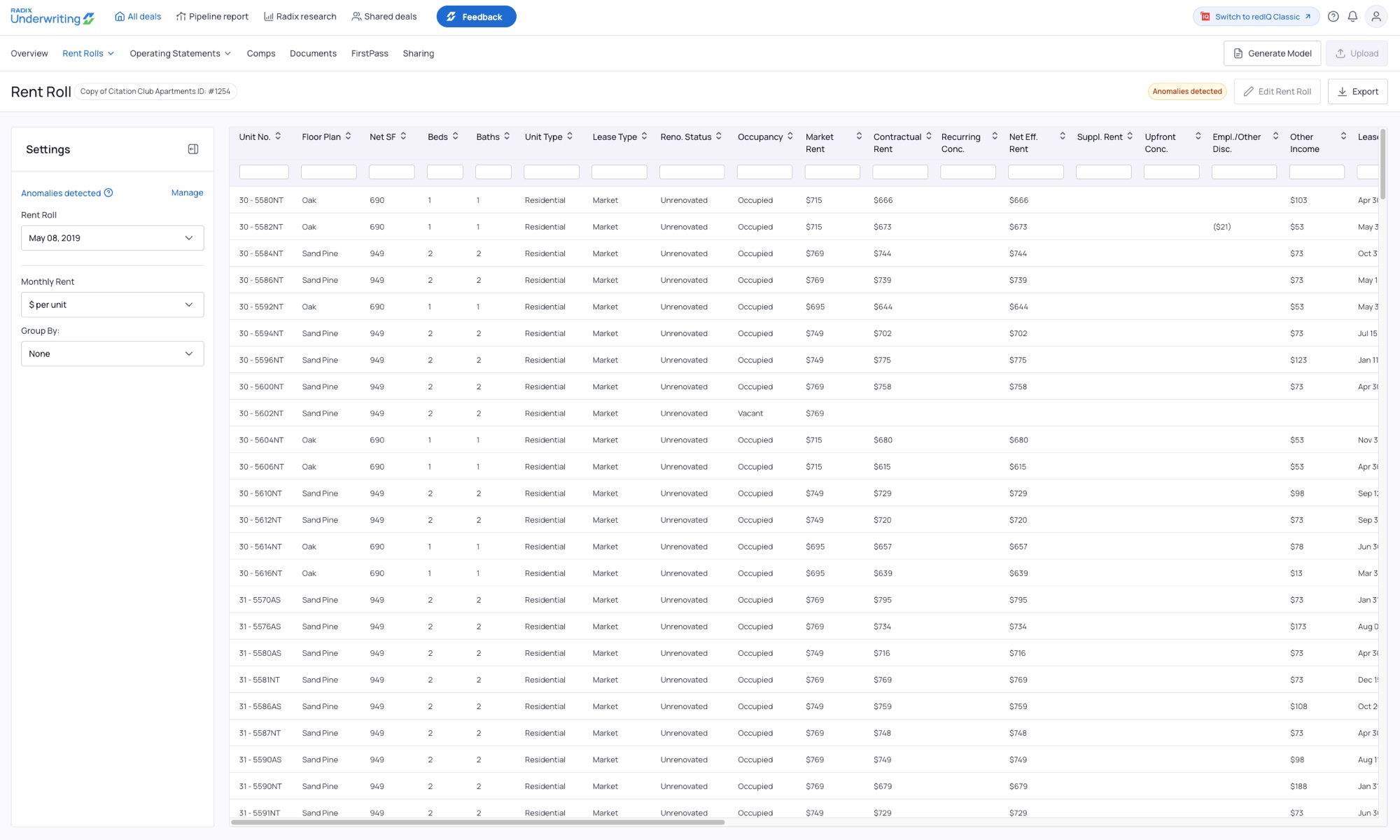Open user profile avatar icon

pos(1375,17)
